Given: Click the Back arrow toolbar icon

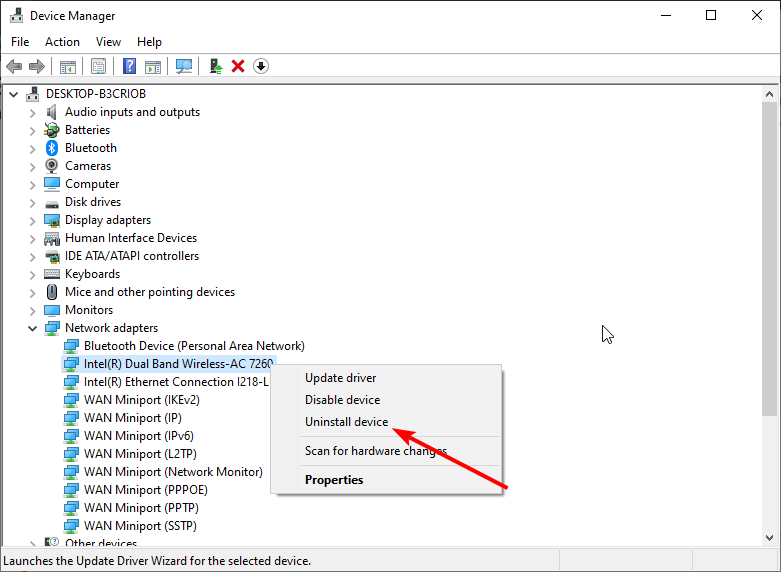Looking at the screenshot, I should click(14, 66).
